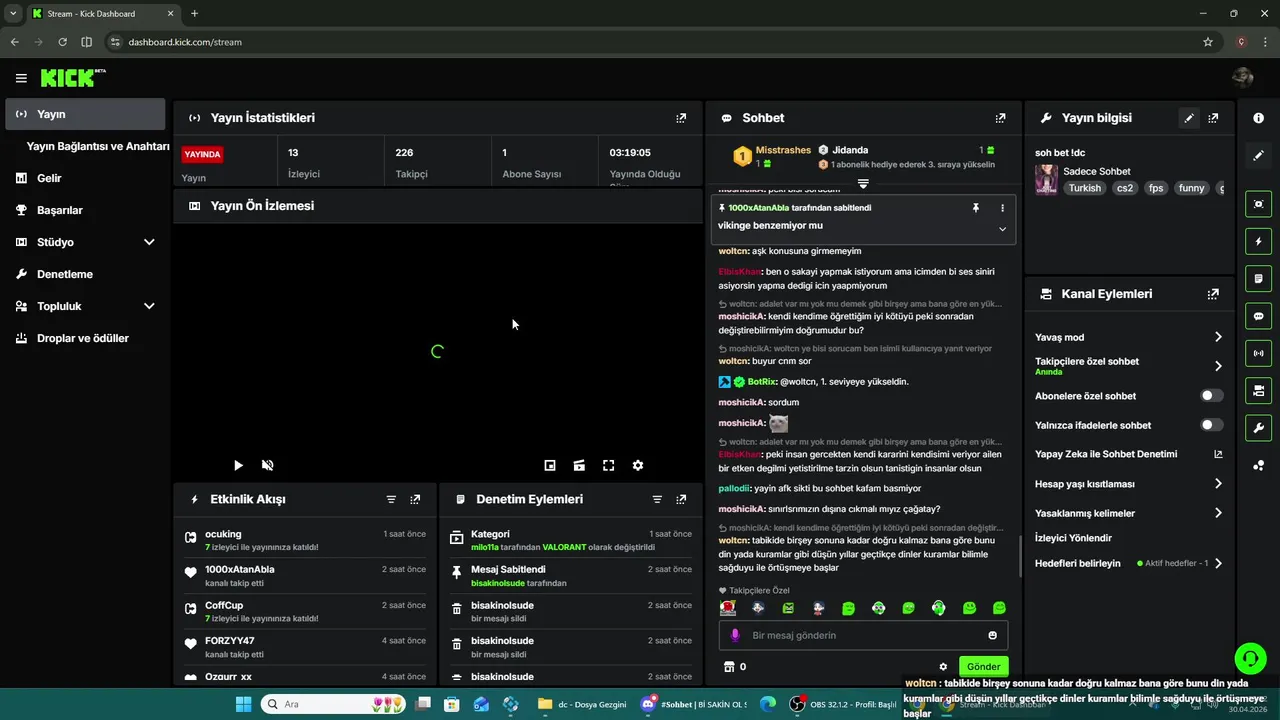This screenshot has height=720, width=1280.
Task: Click the green-outlined capture icon in right rail
Action: 1258,204
